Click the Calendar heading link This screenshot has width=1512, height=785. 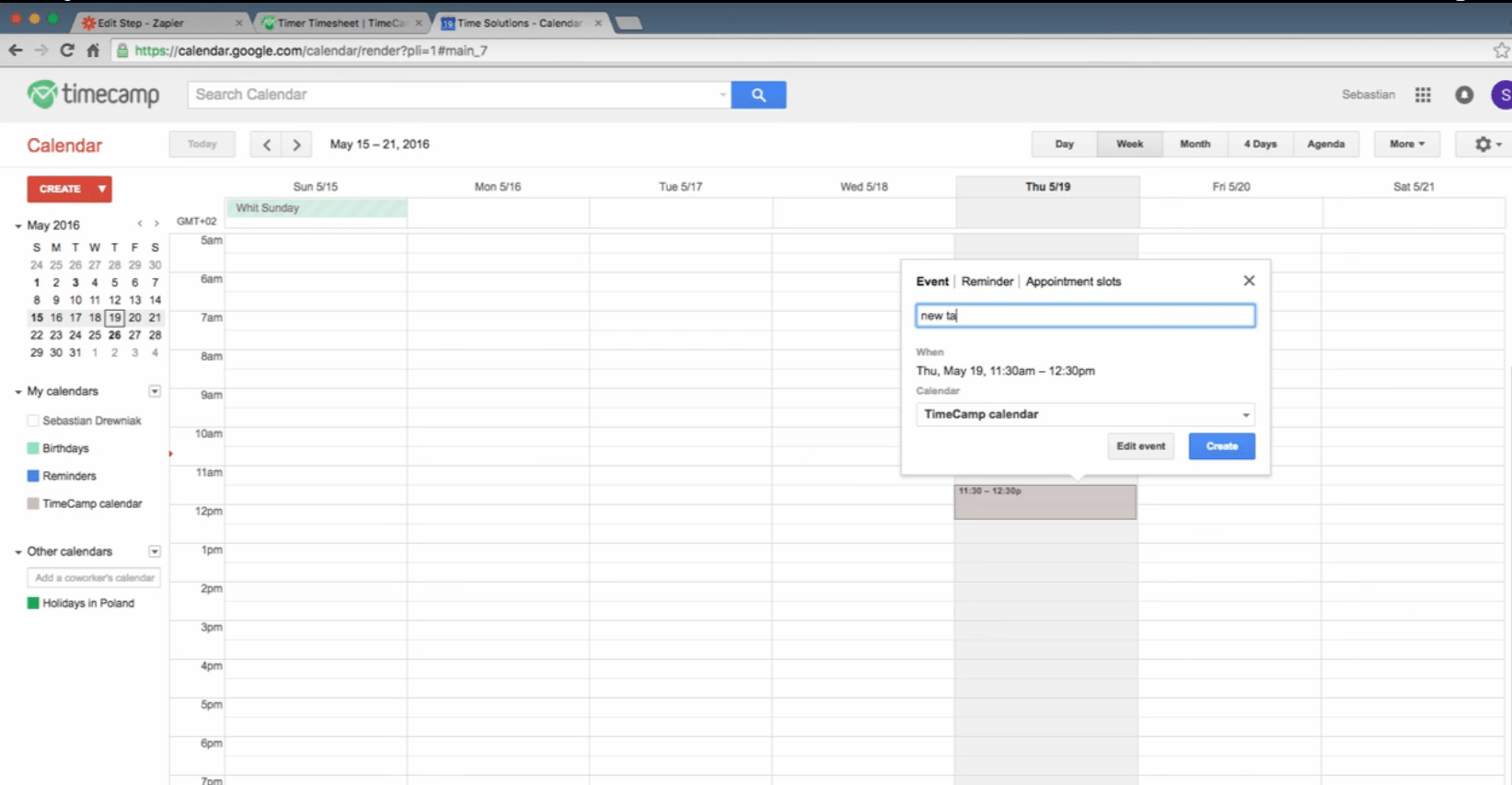tap(64, 145)
